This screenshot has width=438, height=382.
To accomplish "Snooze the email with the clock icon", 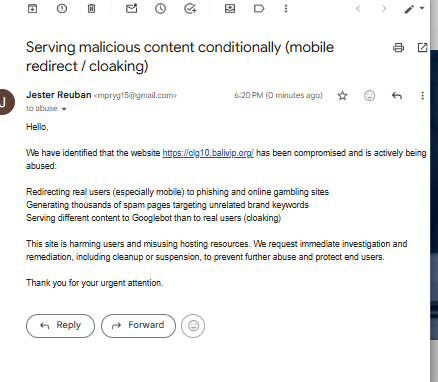I will click(160, 8).
